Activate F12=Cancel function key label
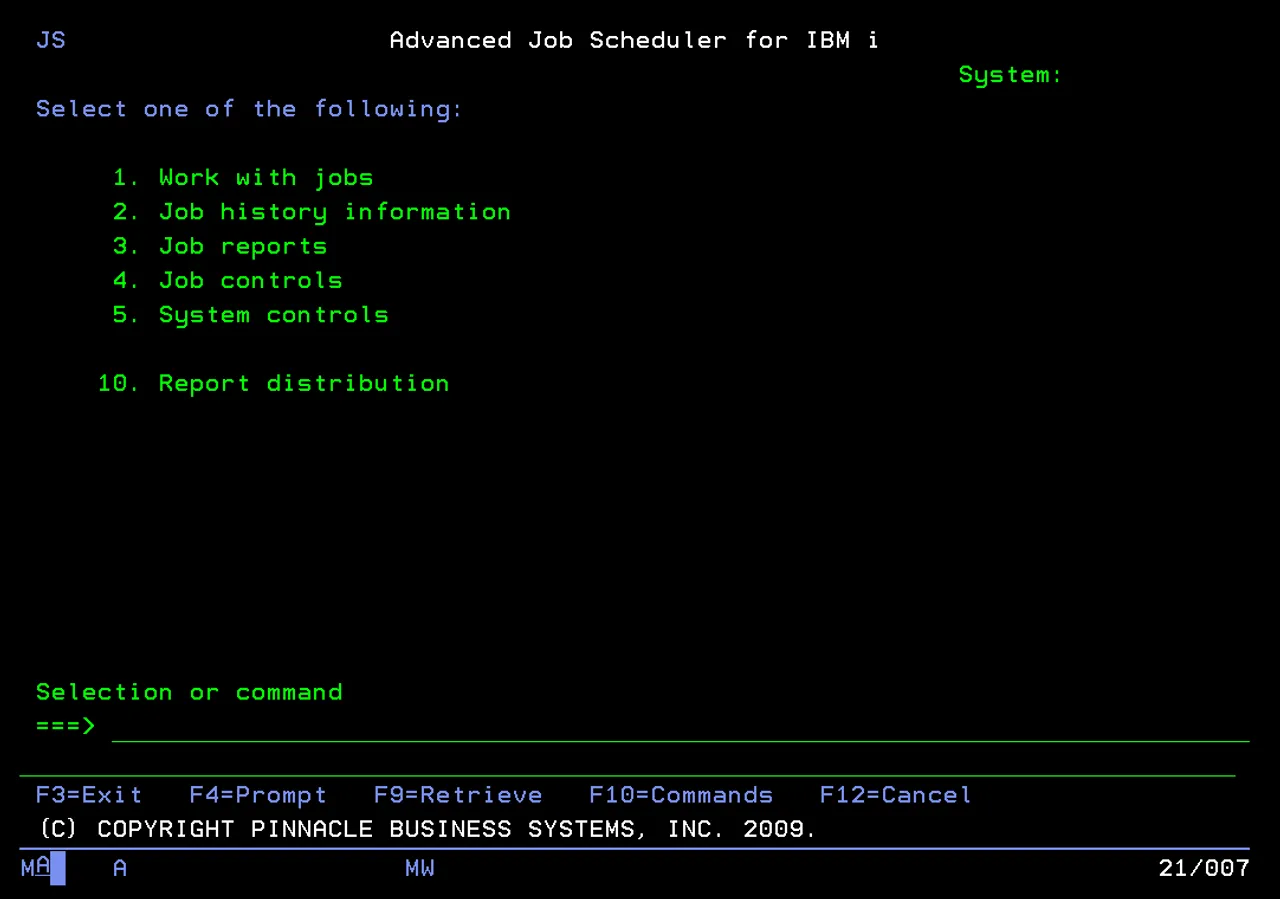Viewport: 1280px width, 899px height. click(894, 794)
